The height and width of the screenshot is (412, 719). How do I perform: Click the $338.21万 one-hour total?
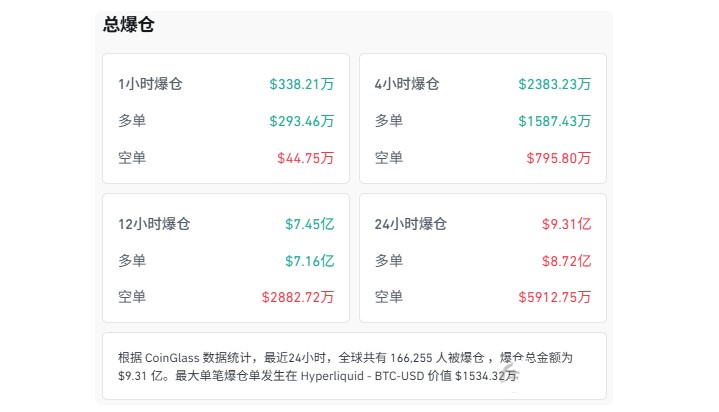click(x=302, y=84)
